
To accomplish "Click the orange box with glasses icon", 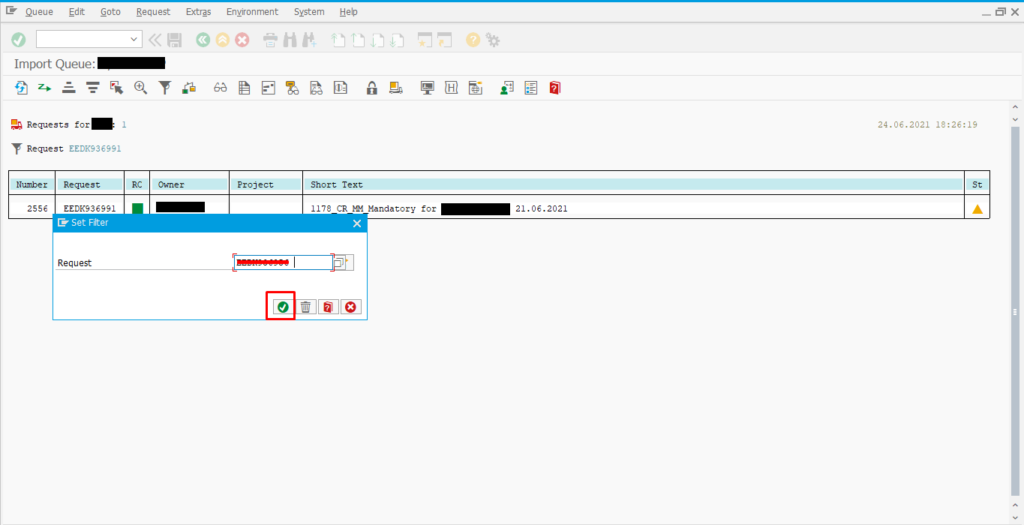I will (292, 88).
